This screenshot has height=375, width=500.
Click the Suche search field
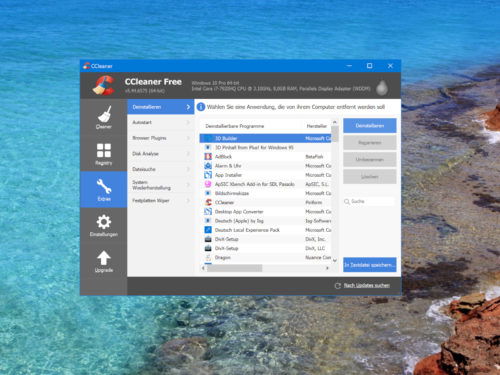click(x=369, y=201)
